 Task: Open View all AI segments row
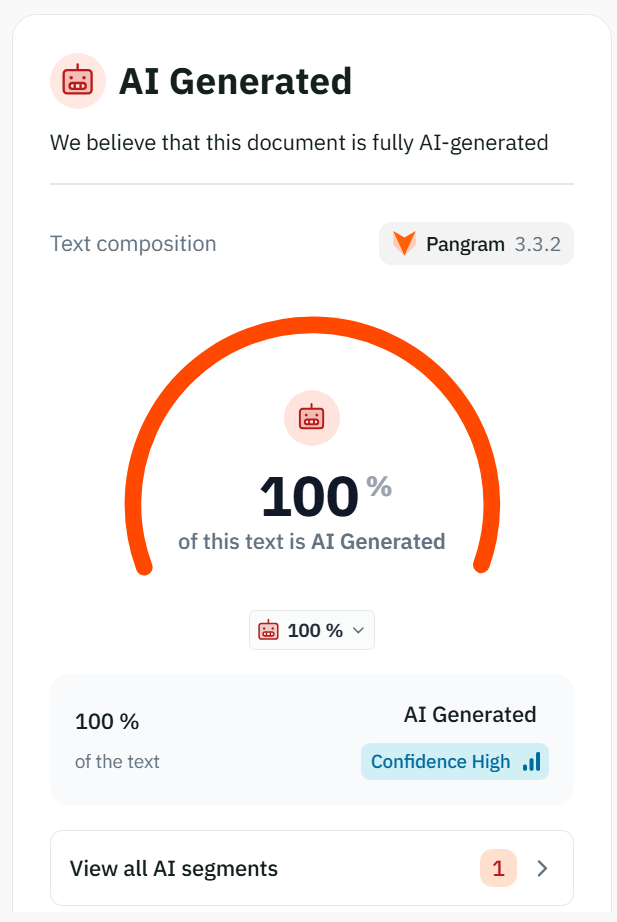coord(312,868)
